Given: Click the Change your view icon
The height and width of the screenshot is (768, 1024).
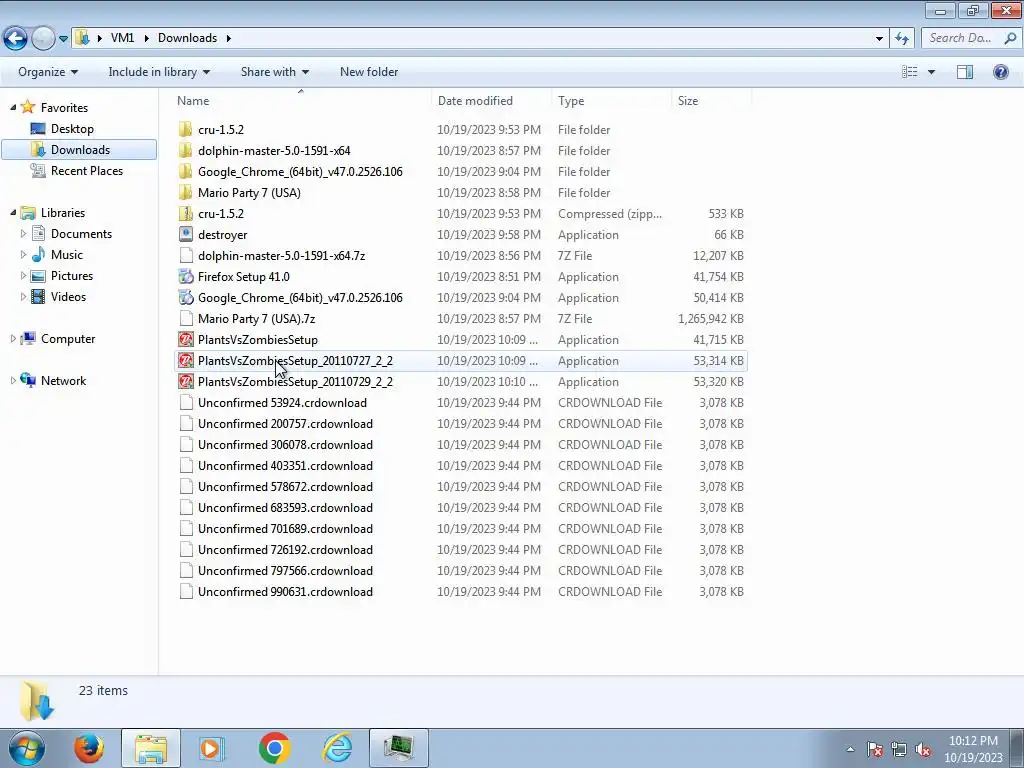Looking at the screenshot, I should [x=910, y=72].
